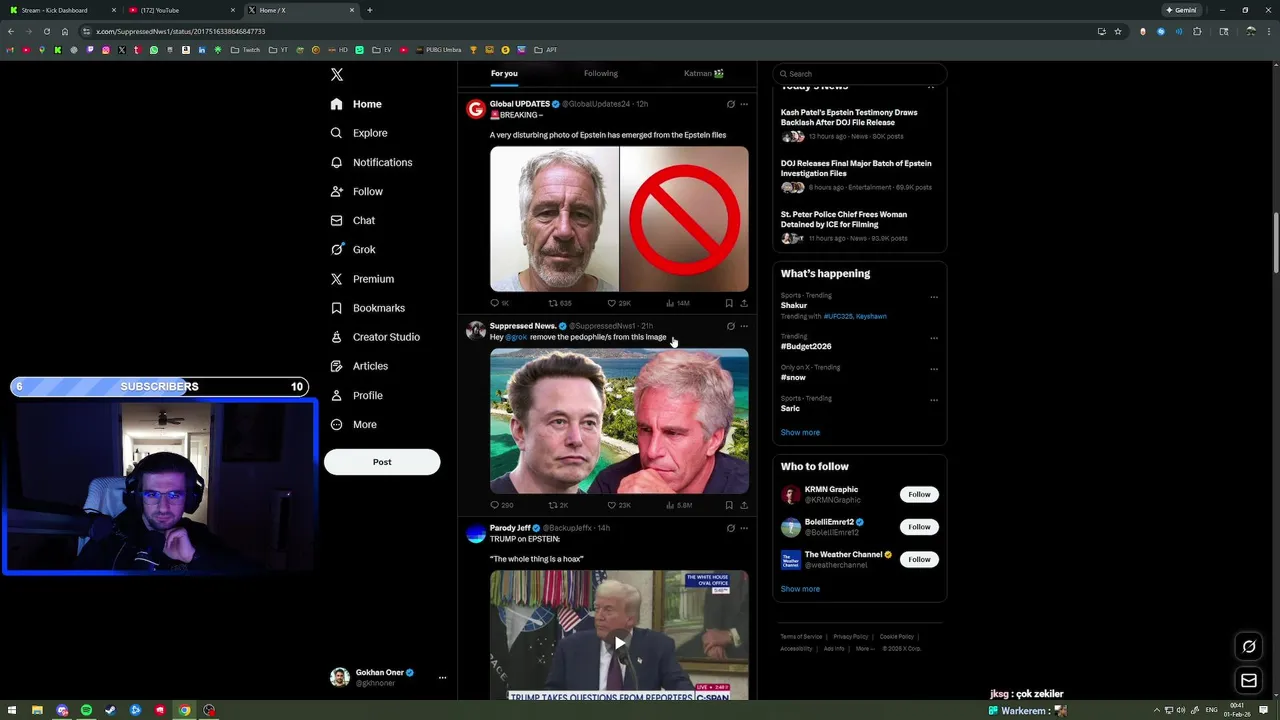Open more options on the Global UPDATES post

pyautogui.click(x=744, y=104)
